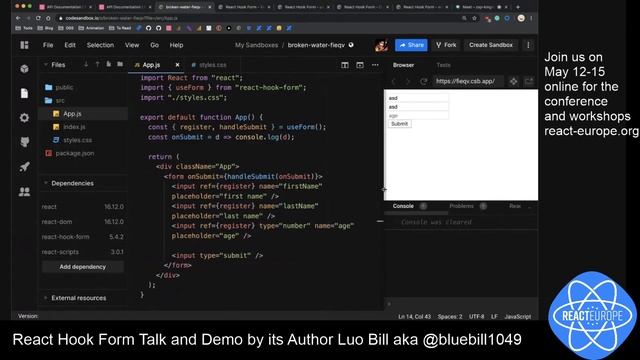This screenshot has height=360, width=640.
Task: Click the age input in preview form
Action: pyautogui.click(x=418, y=116)
